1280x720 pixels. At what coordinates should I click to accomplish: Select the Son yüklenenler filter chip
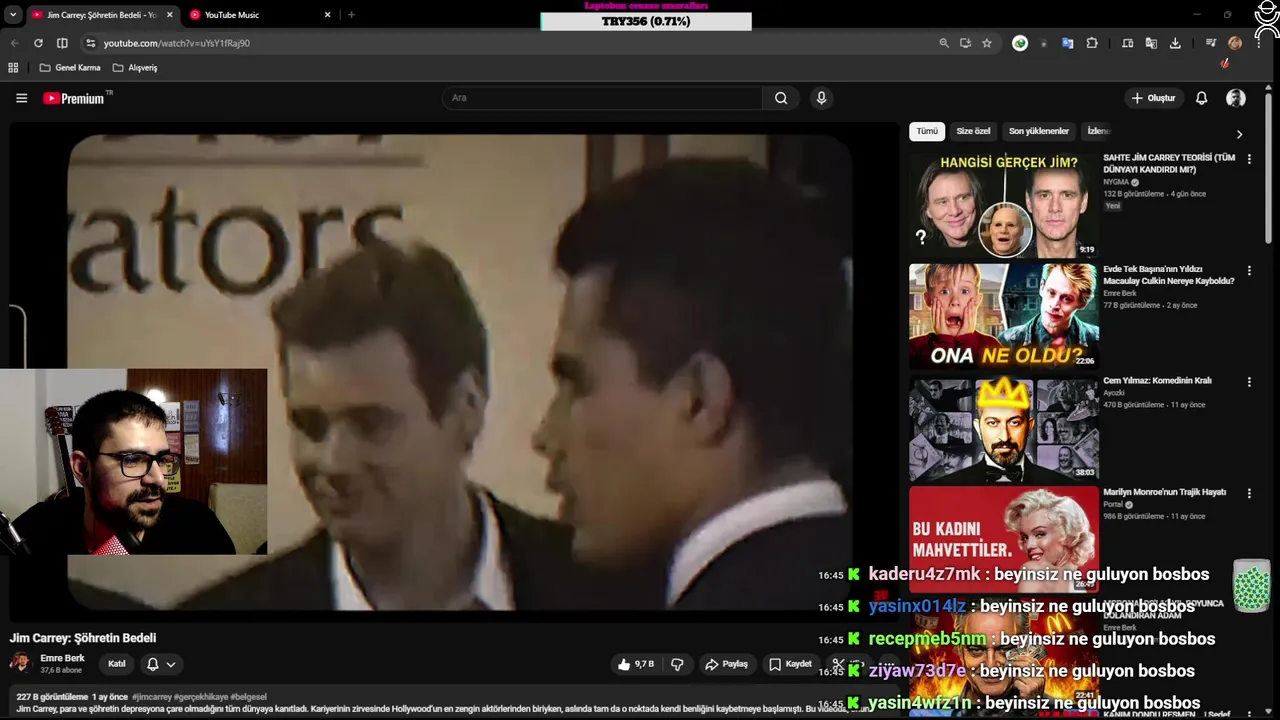tap(1039, 131)
